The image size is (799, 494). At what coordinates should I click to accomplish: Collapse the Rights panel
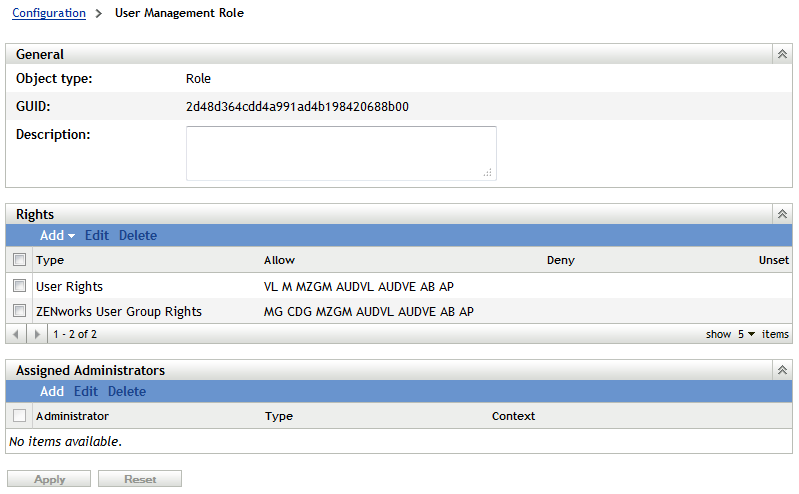[x=782, y=214]
